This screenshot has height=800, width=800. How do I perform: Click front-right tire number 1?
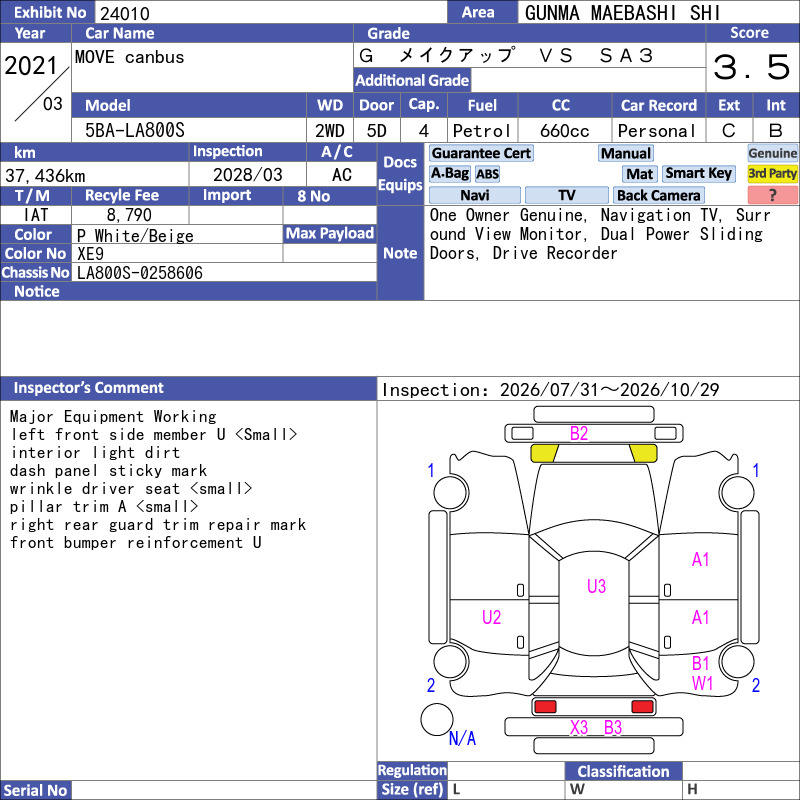point(756,470)
